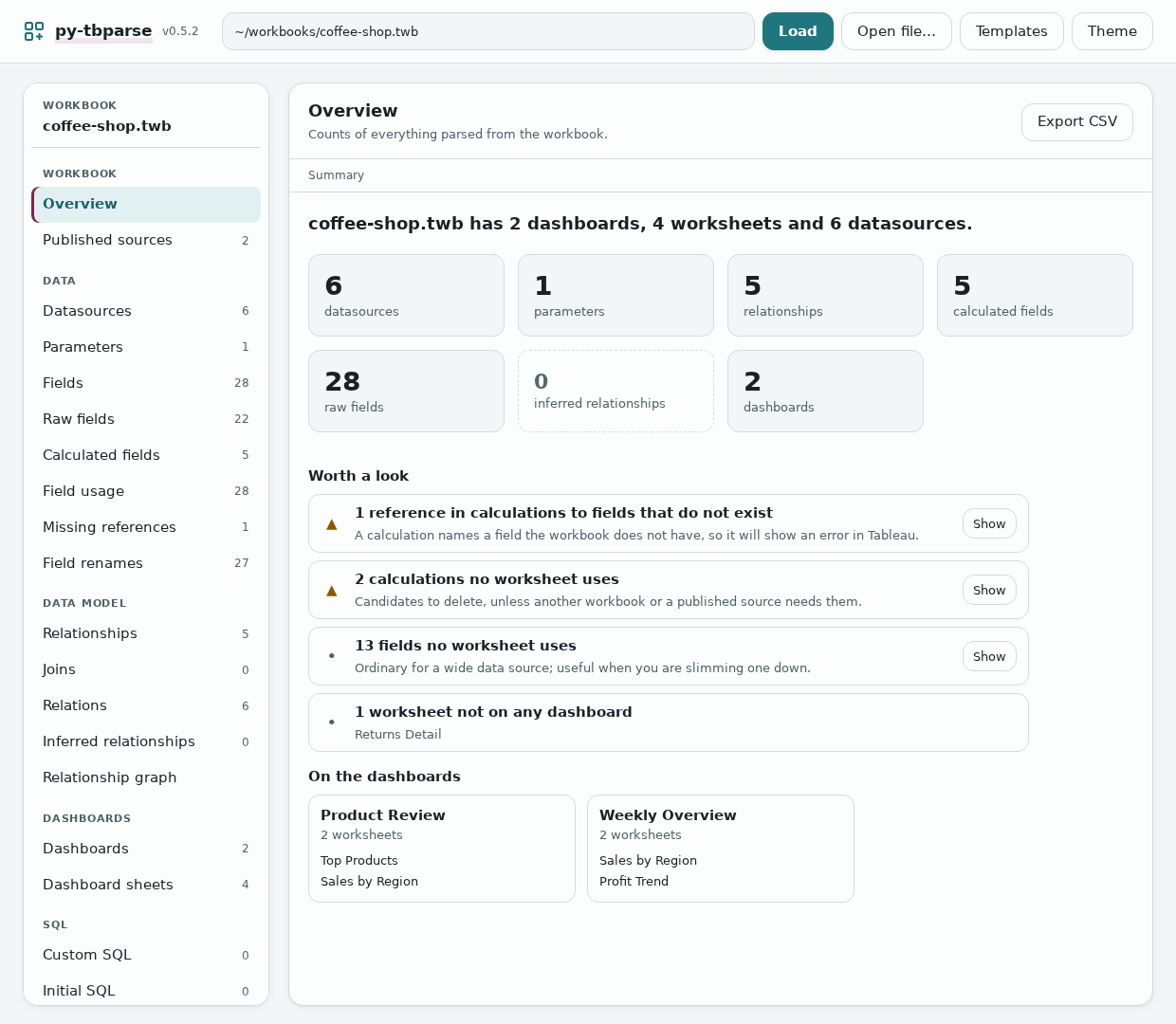The height and width of the screenshot is (1024, 1176).
Task: Click Sales by Region under Weekly Overview
Action: [648, 861]
